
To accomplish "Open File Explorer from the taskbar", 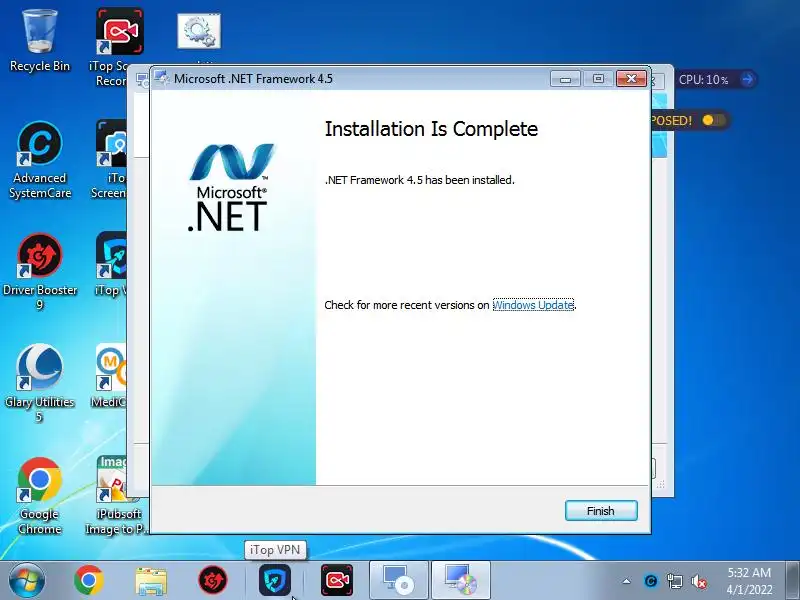I will 151,581.
